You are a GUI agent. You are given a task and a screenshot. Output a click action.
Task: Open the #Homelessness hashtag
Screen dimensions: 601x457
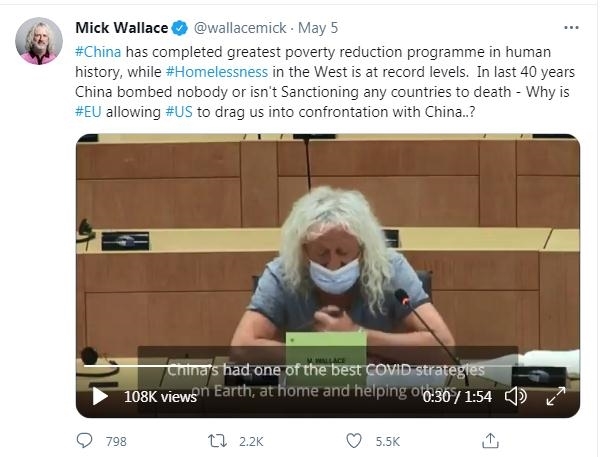pyautogui.click(x=217, y=72)
